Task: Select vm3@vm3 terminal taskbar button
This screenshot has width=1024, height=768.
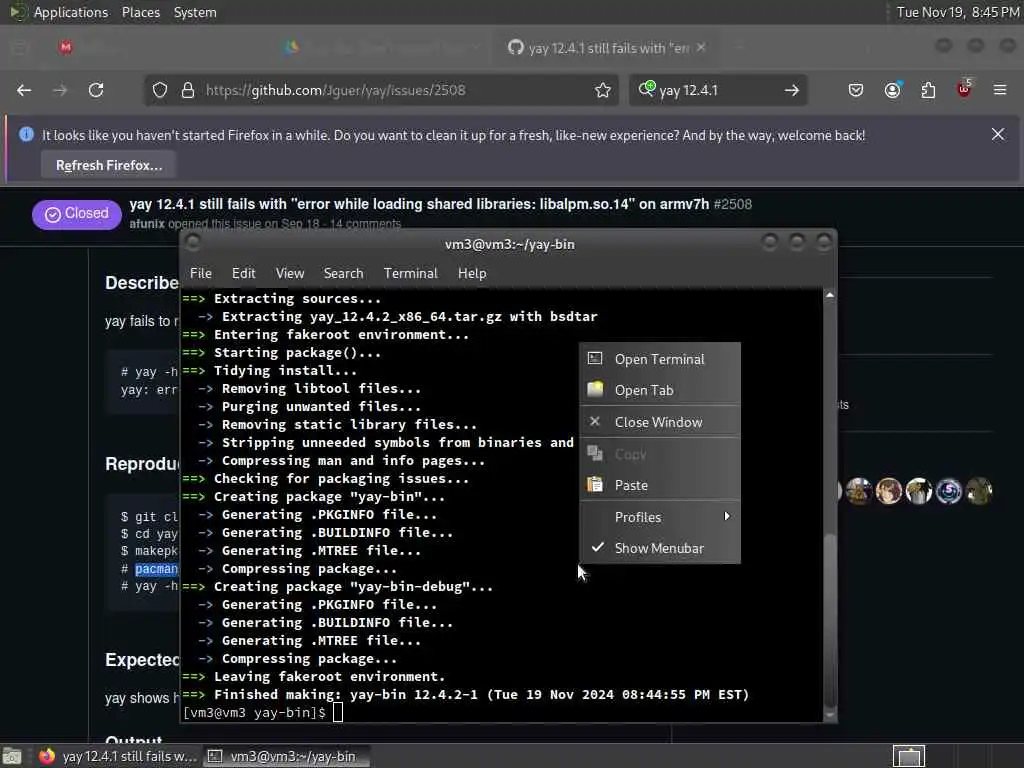Action: click(x=286, y=756)
